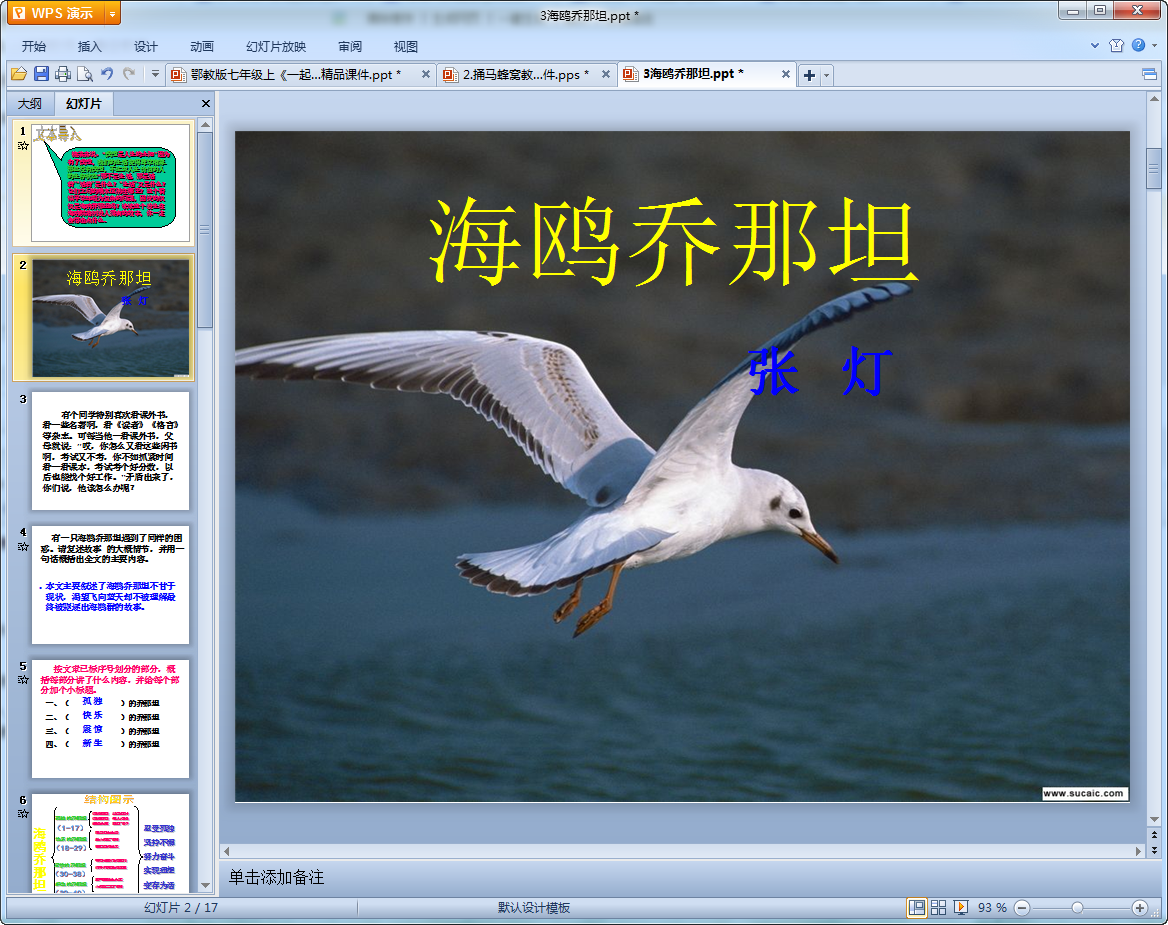
Task: Redo the last undone action
Action: [x=129, y=74]
